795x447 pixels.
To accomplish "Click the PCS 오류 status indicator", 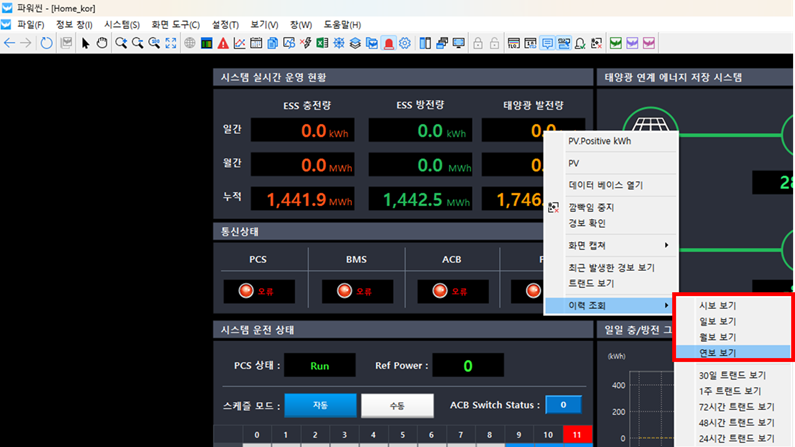I will tap(258, 291).
